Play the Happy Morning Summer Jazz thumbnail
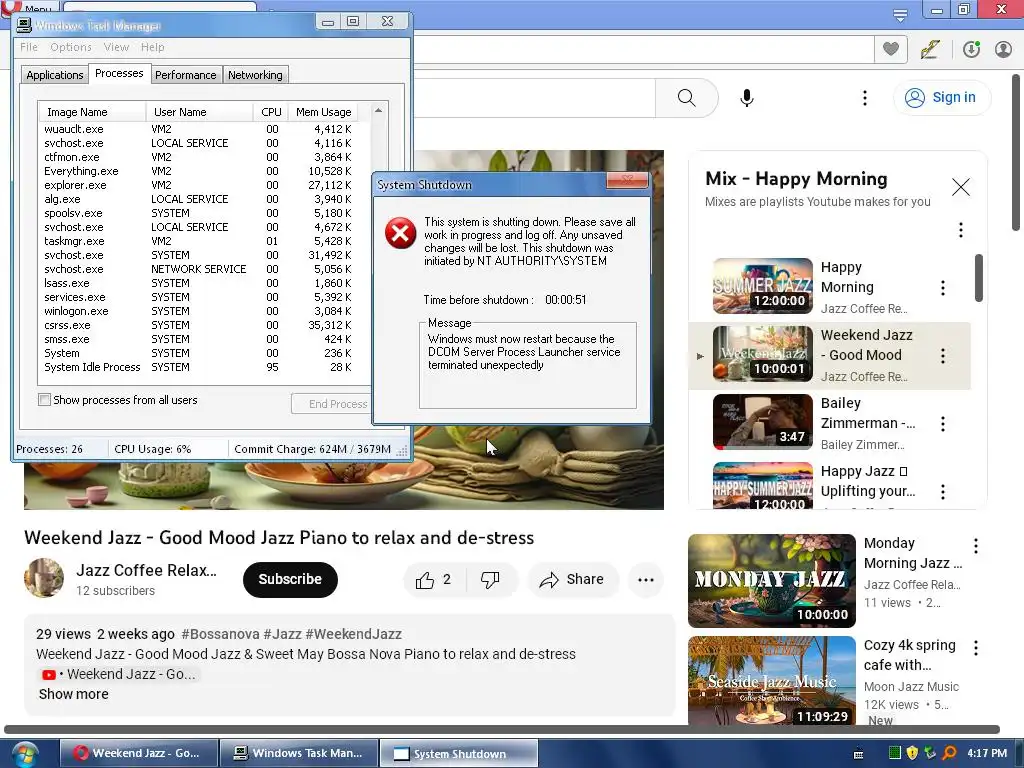 763,286
